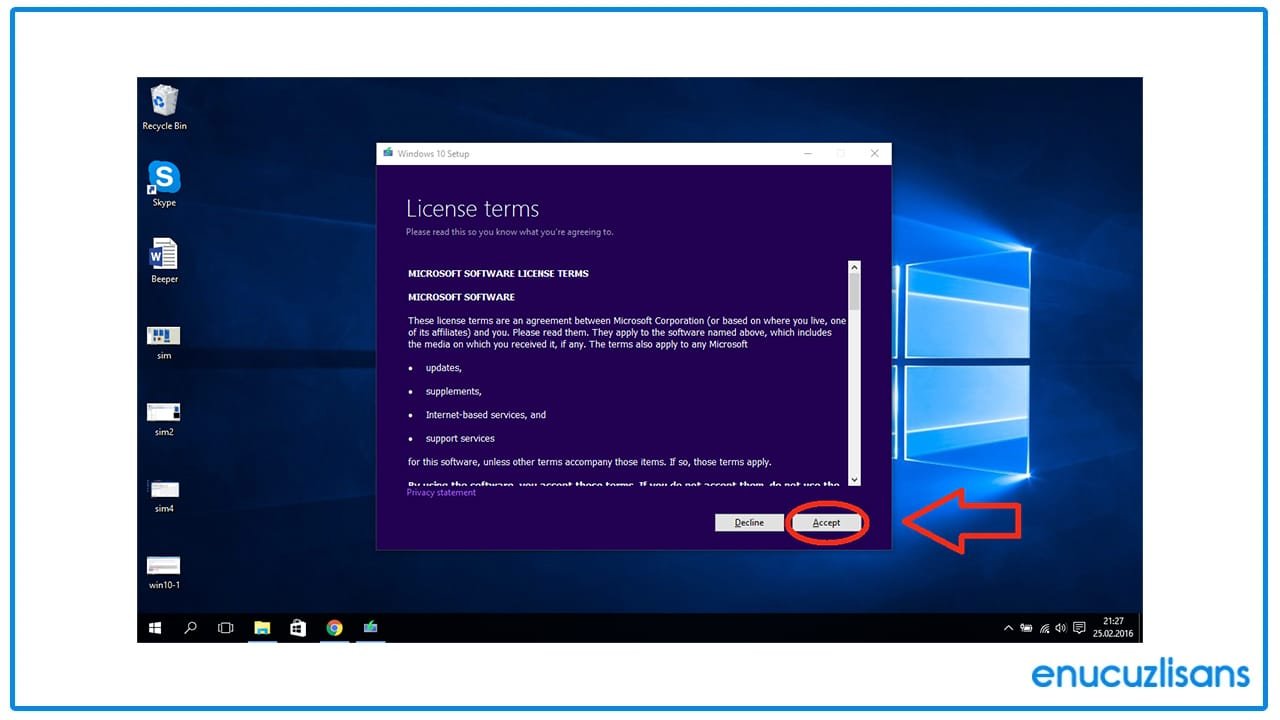1280x720 pixels.
Task: Open the volume speaker tray icon
Action: tap(1061, 628)
